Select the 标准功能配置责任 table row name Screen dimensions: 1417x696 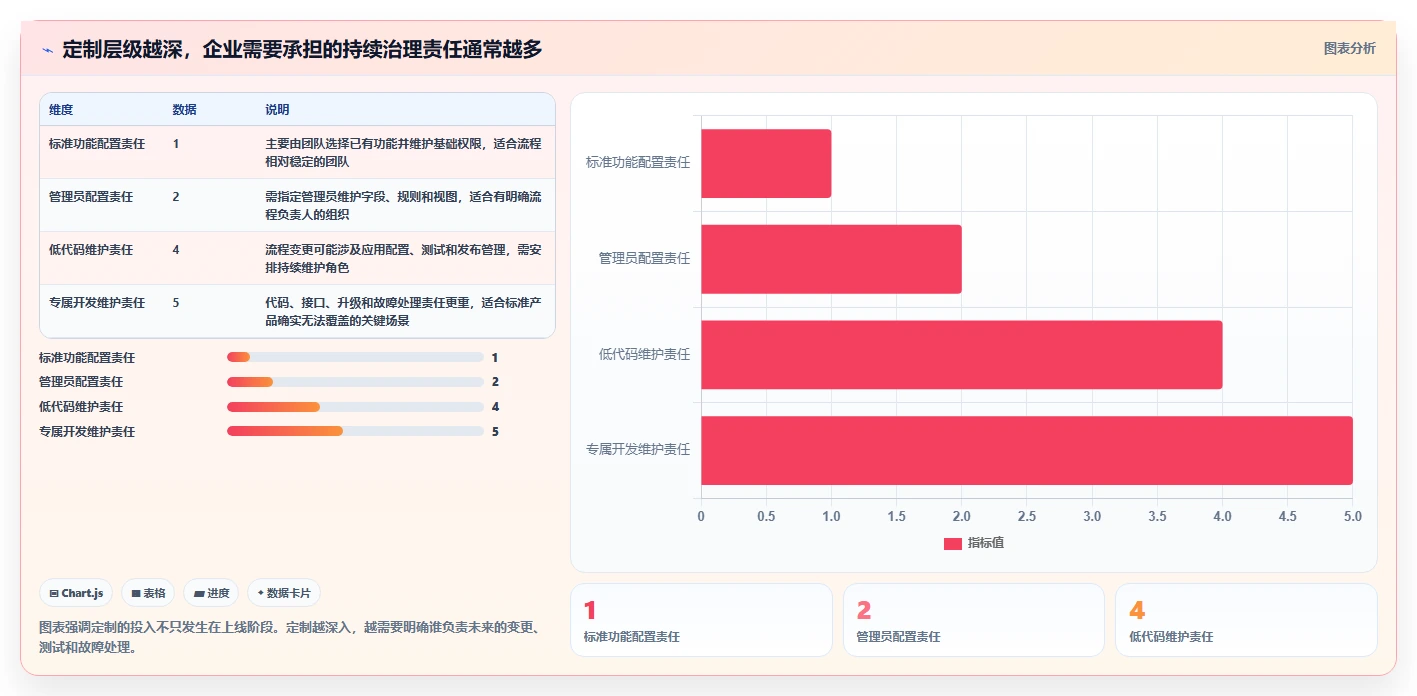point(97,144)
